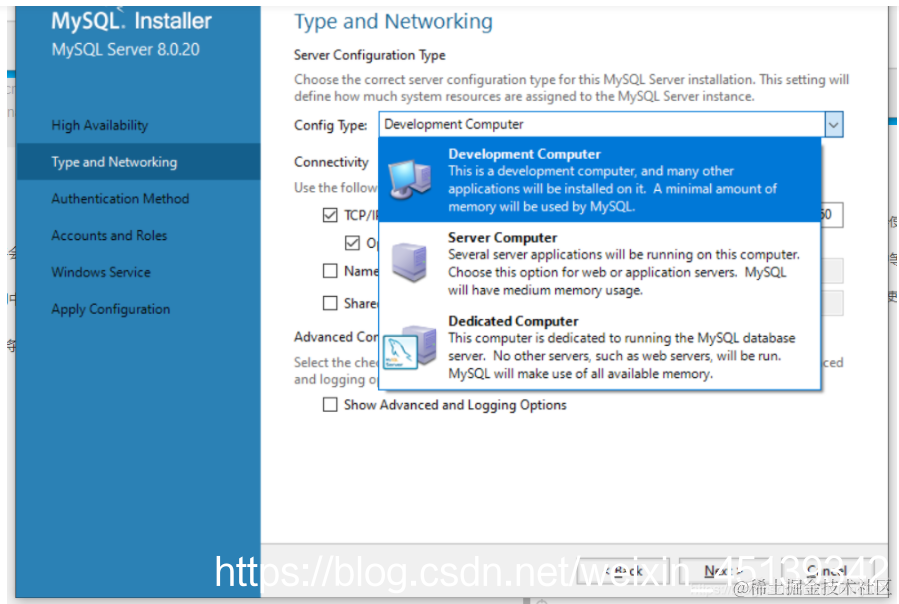
Task: Enable the Named Pipe checkbox
Action: [330, 271]
